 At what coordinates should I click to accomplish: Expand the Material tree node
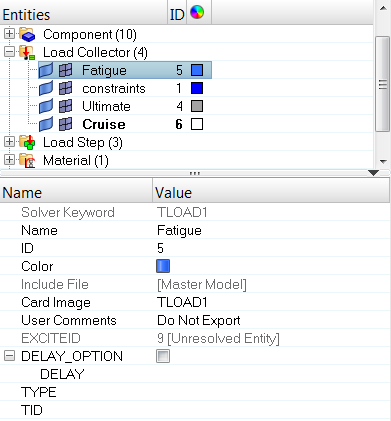pyautogui.click(x=9, y=160)
